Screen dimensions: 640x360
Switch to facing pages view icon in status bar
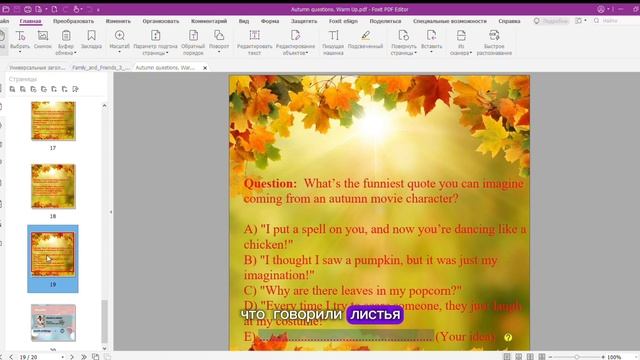pyautogui.click(x=530, y=357)
